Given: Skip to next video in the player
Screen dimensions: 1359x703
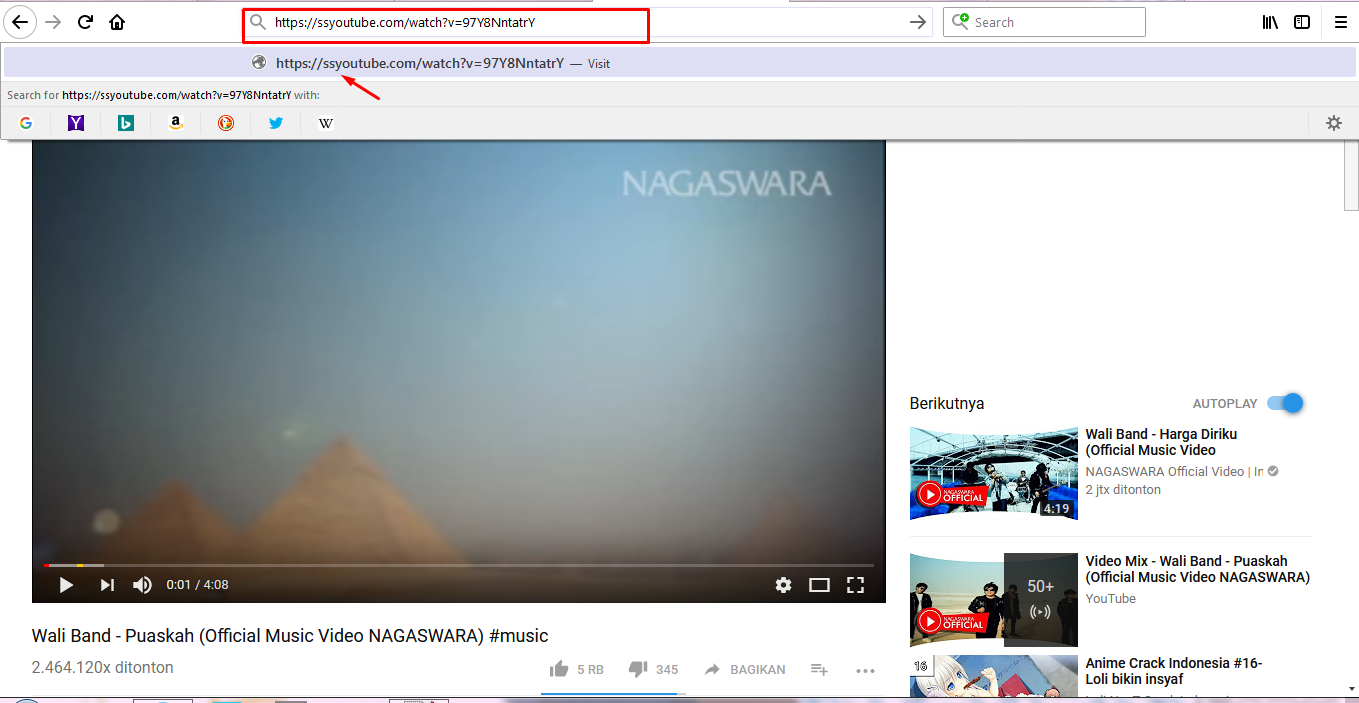Looking at the screenshot, I should click(107, 585).
